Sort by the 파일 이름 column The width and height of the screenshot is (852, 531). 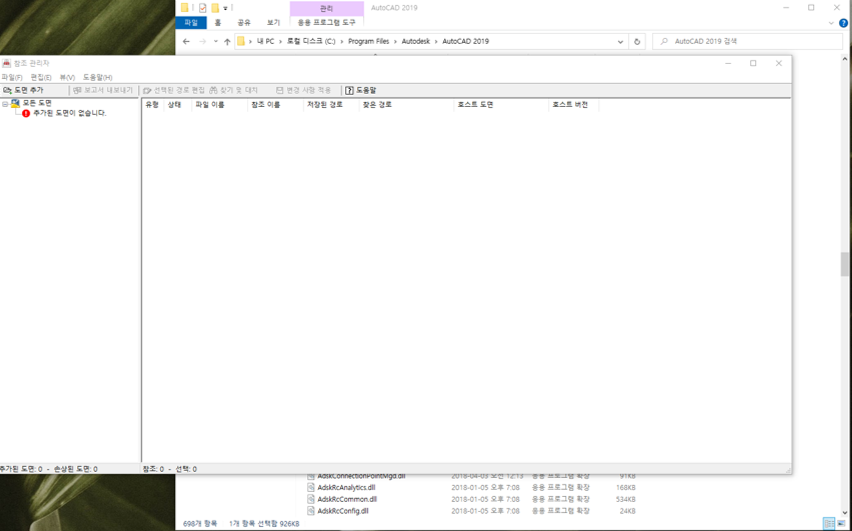[220, 105]
